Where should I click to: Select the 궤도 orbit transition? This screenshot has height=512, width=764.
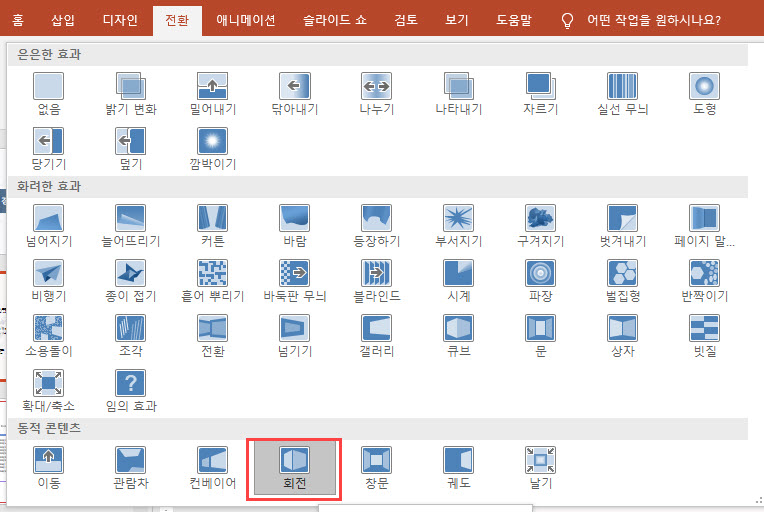(x=458, y=468)
